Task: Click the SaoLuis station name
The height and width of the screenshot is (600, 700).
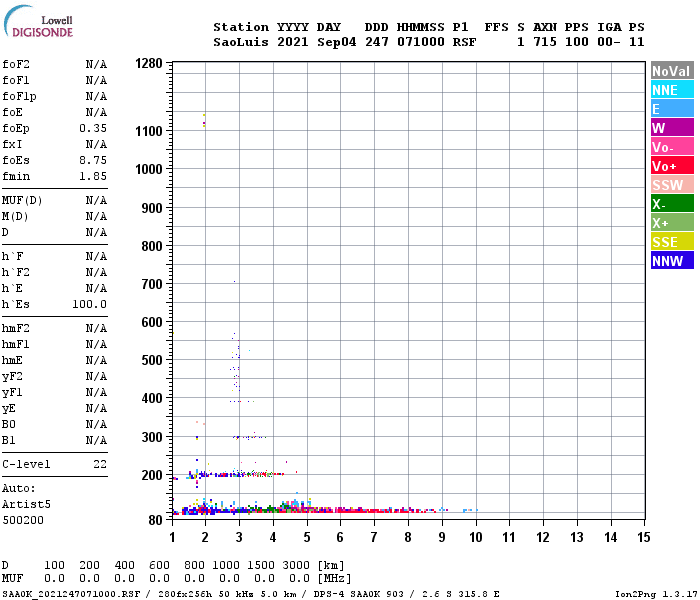Action: tap(241, 42)
